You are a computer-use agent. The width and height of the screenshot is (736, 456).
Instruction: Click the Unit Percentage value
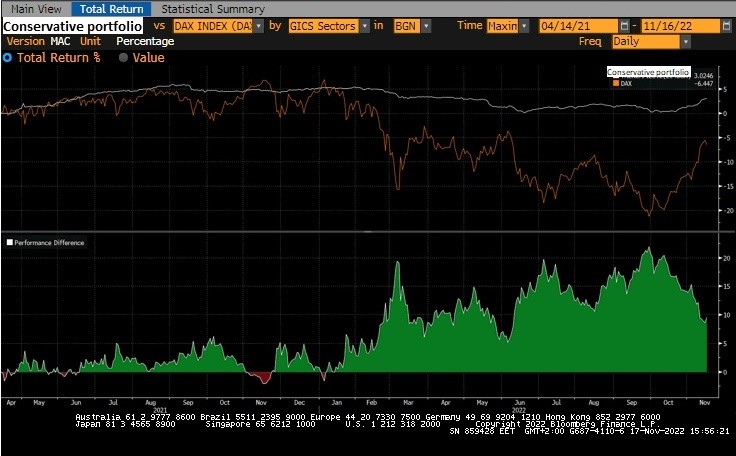click(x=145, y=41)
